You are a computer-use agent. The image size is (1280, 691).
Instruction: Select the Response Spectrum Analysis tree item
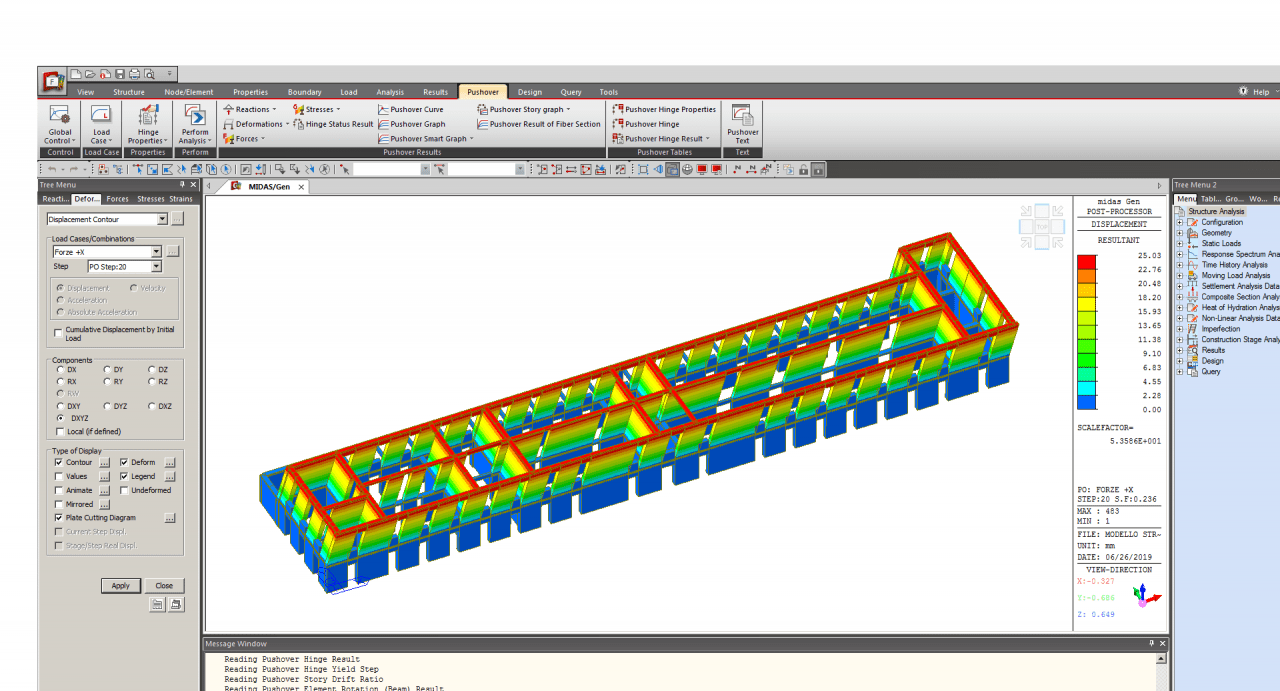pyautogui.click(x=1240, y=254)
